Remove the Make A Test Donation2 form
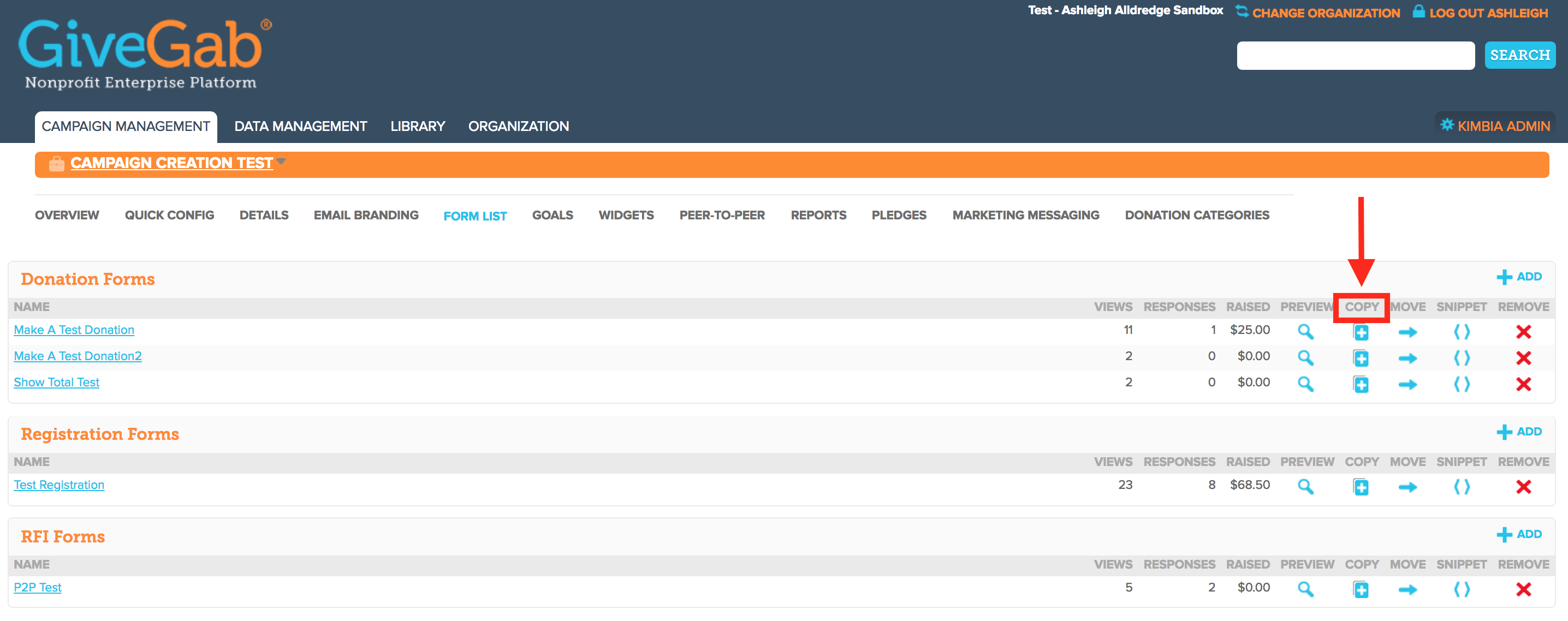The image size is (1568, 621). pyautogui.click(x=1523, y=357)
